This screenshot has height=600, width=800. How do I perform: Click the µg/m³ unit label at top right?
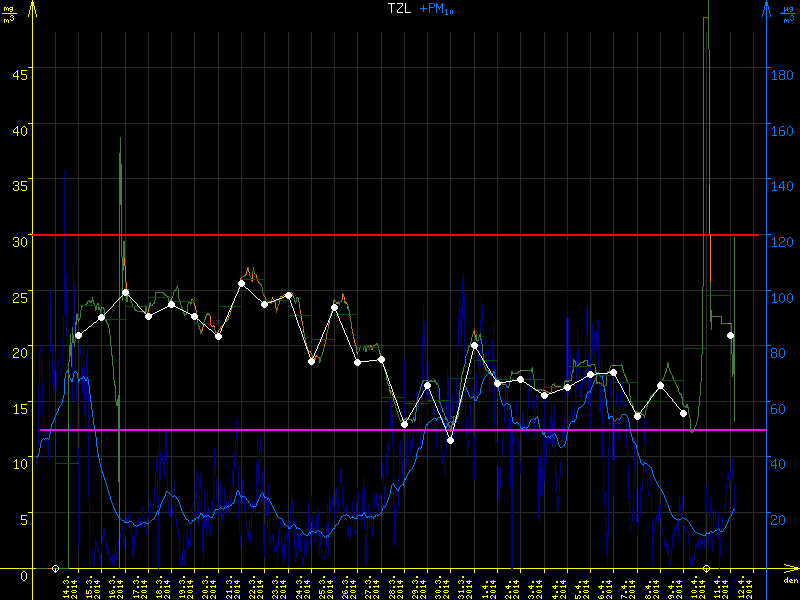click(x=788, y=12)
